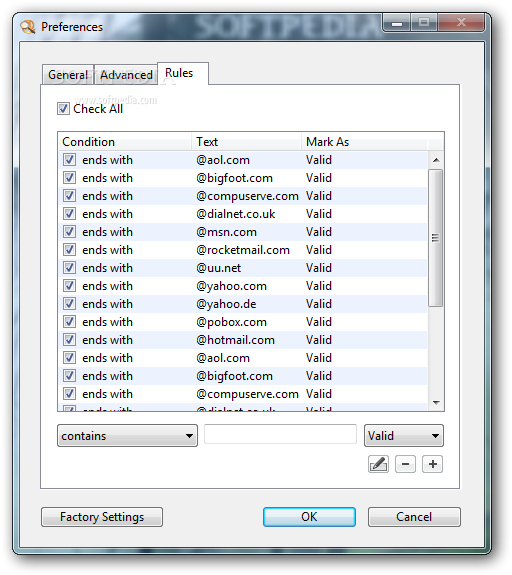512x575 pixels.
Task: Click the Preferences magnifier app icon
Action: tap(28, 27)
